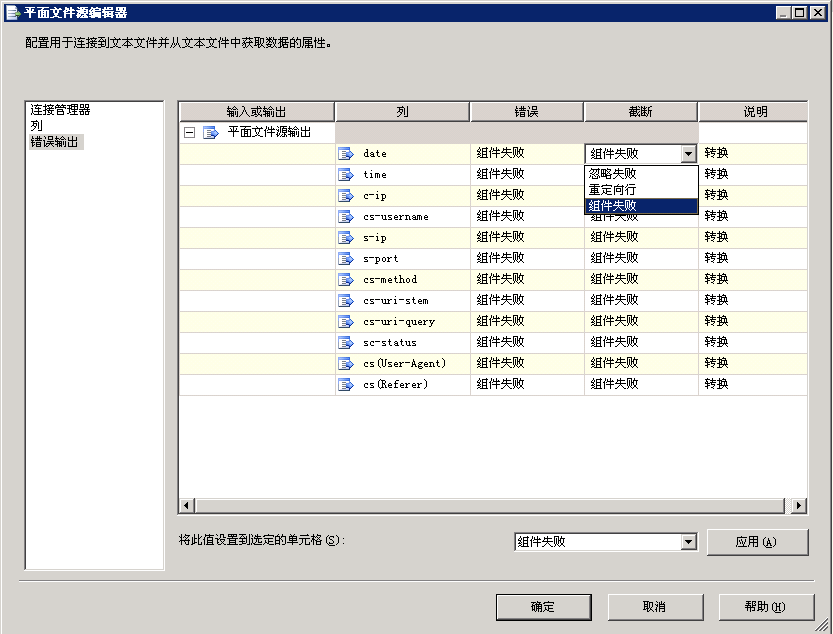Click the 错误 column header
Screen dimensions: 833x634
[526, 112]
